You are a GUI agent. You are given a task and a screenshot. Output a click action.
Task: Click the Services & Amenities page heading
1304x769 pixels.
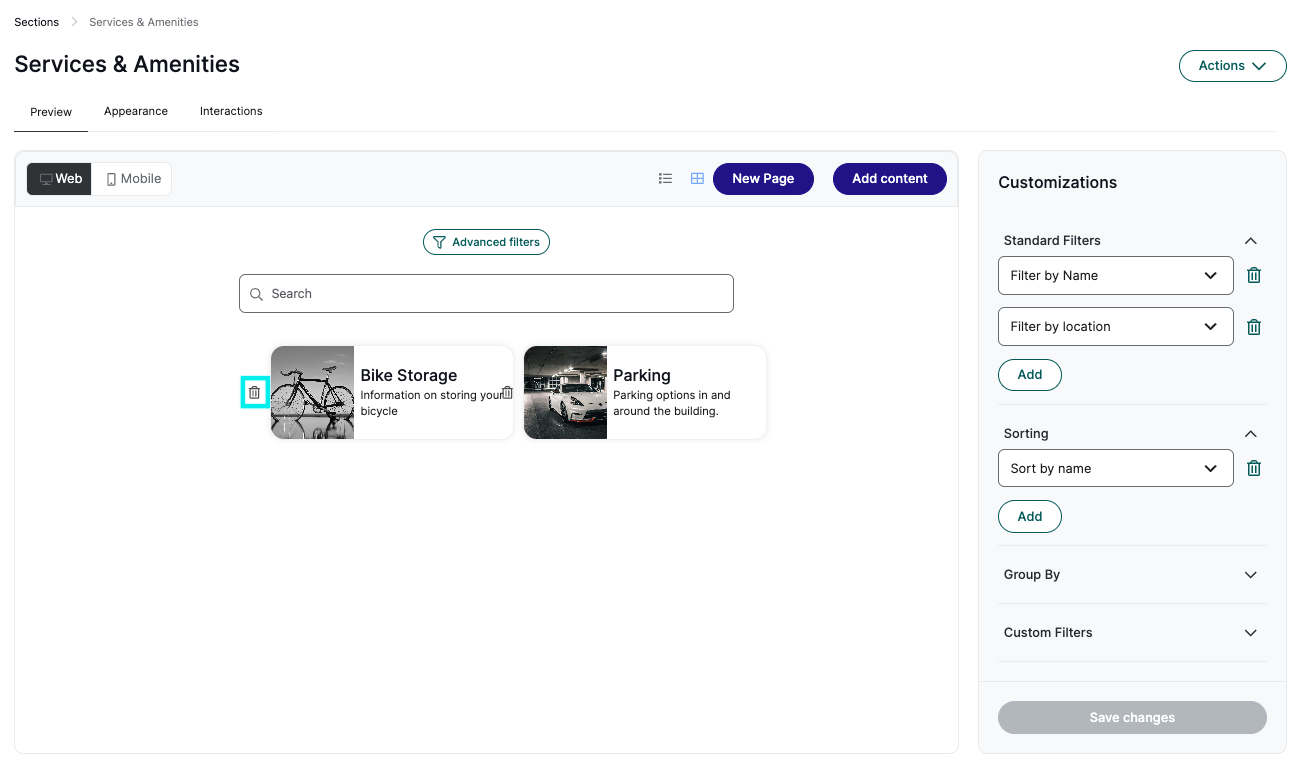click(127, 65)
